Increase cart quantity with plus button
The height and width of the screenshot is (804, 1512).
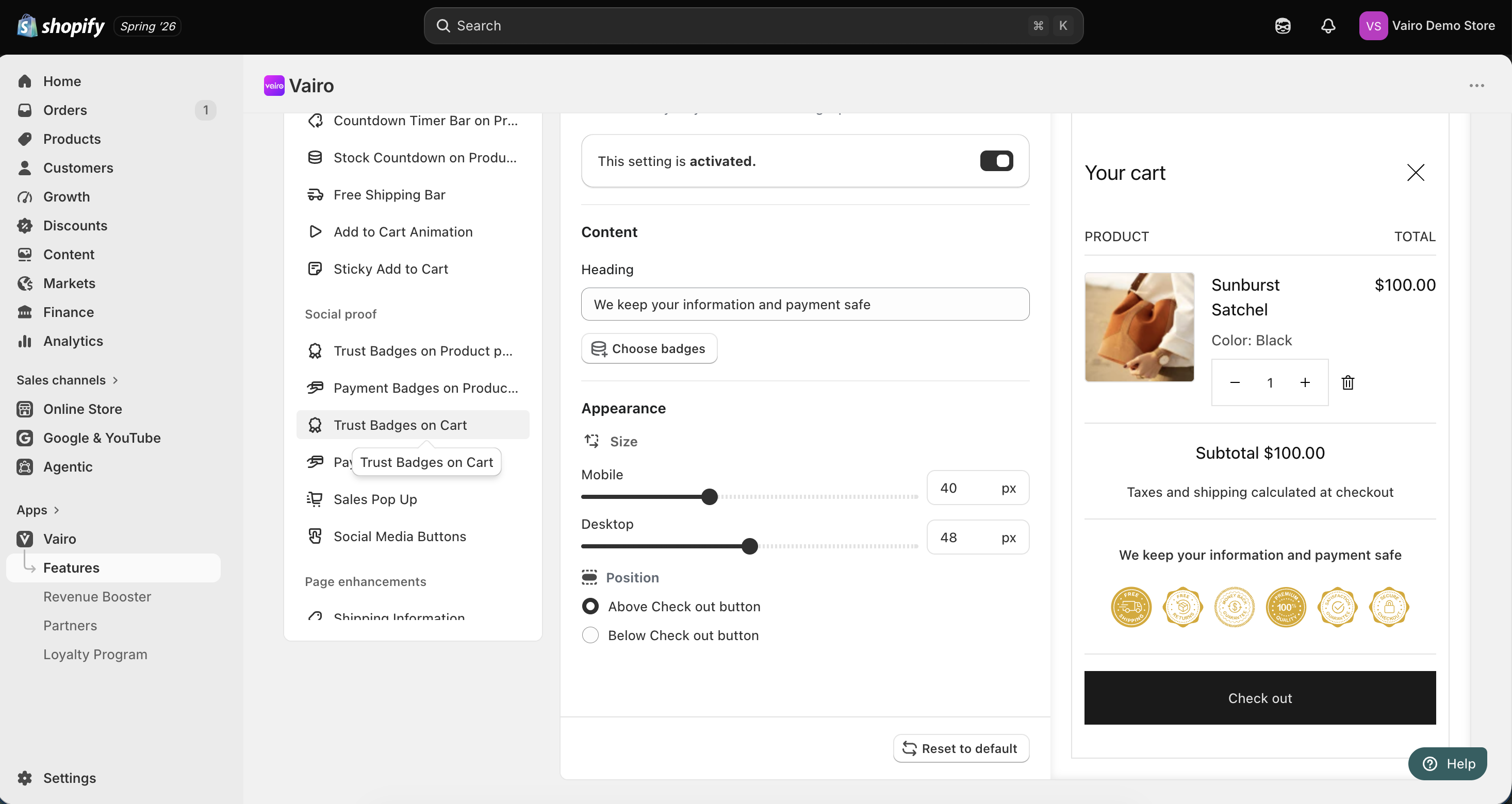point(1305,382)
